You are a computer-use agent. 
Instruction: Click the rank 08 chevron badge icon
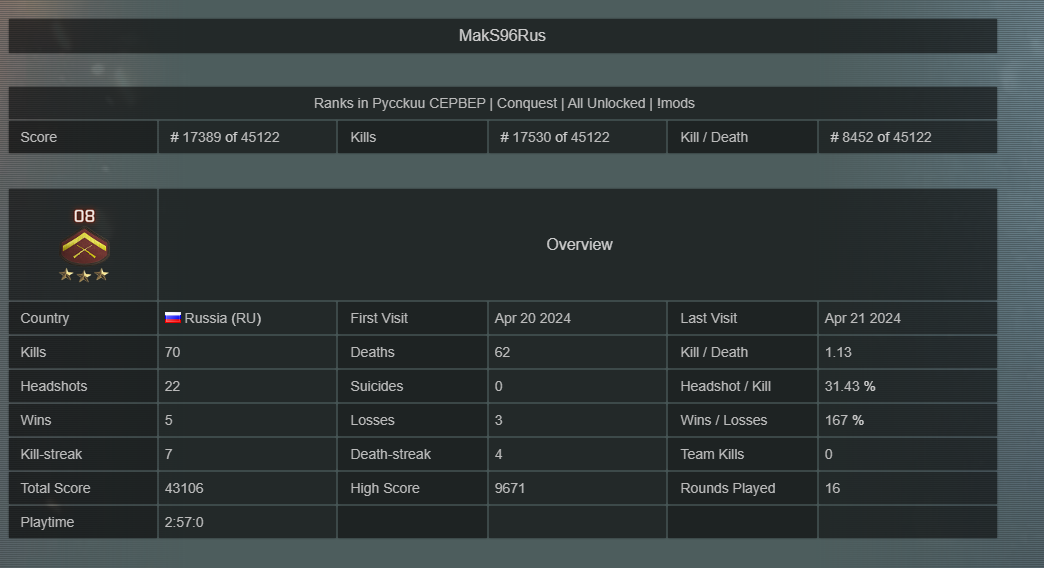85,247
